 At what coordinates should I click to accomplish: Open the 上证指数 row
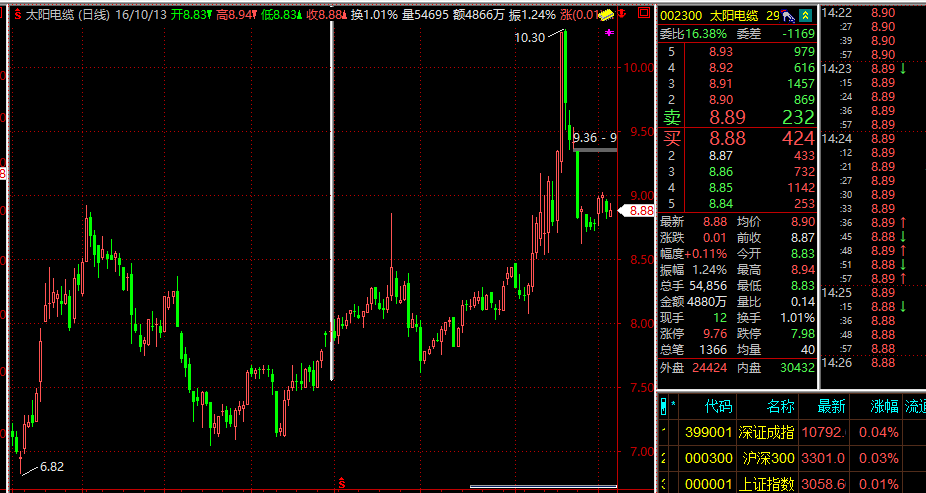(x=767, y=483)
